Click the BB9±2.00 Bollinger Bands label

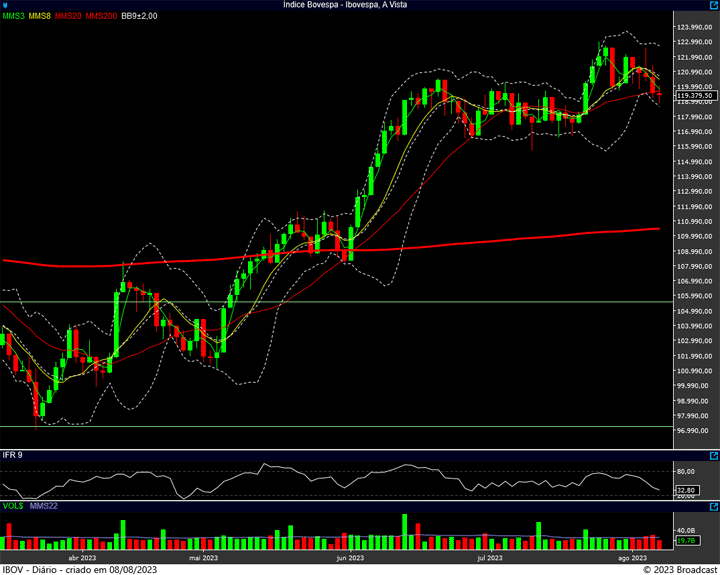(x=139, y=16)
